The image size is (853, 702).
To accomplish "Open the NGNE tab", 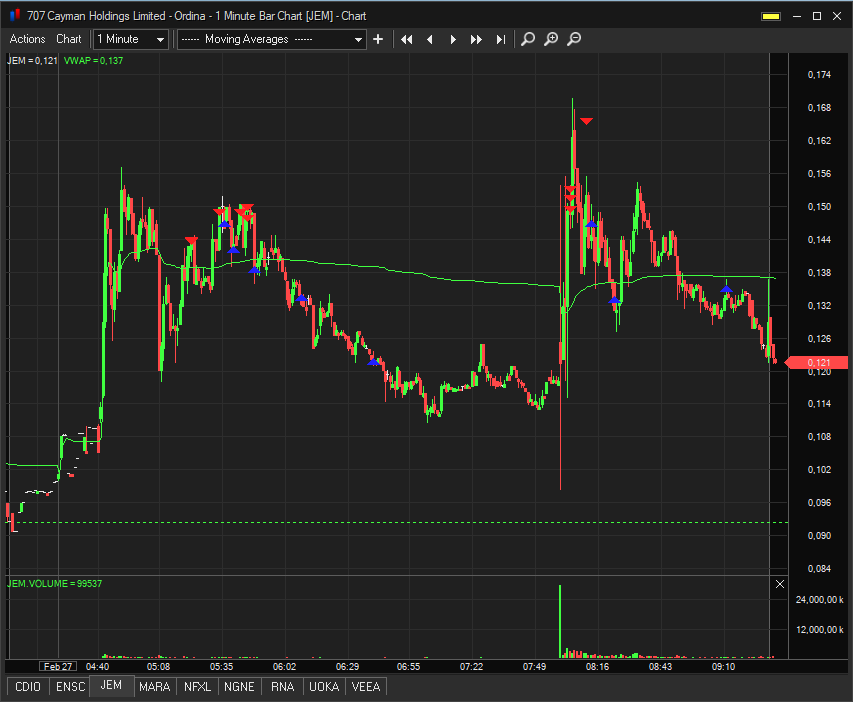I will pyautogui.click(x=239, y=687).
